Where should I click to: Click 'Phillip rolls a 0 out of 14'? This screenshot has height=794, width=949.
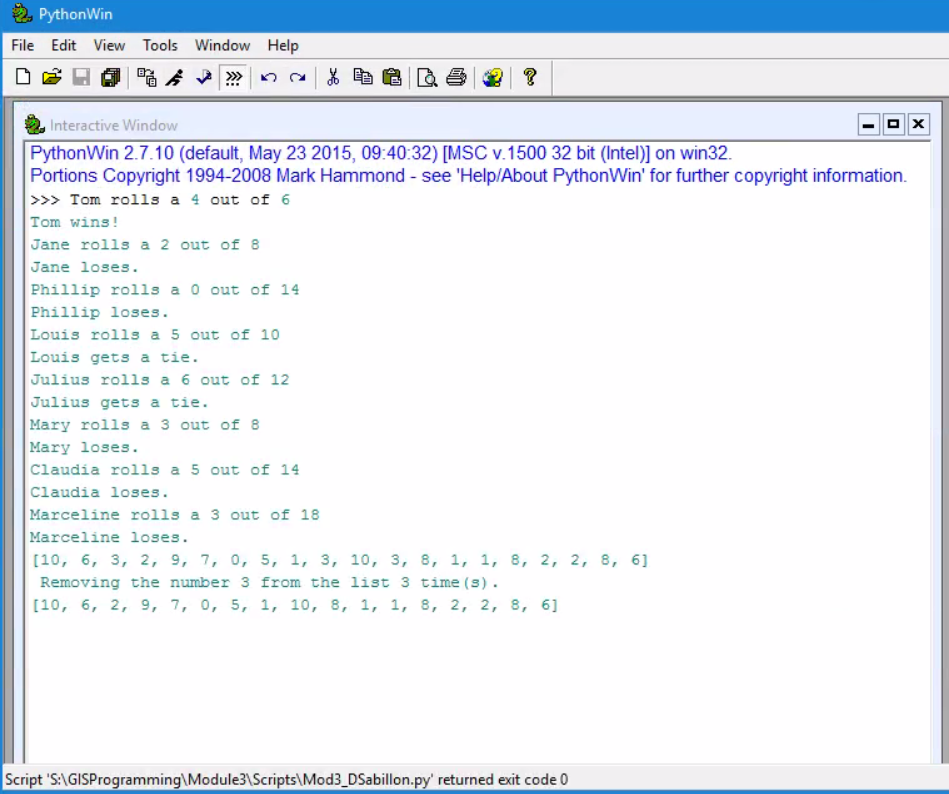pos(165,289)
